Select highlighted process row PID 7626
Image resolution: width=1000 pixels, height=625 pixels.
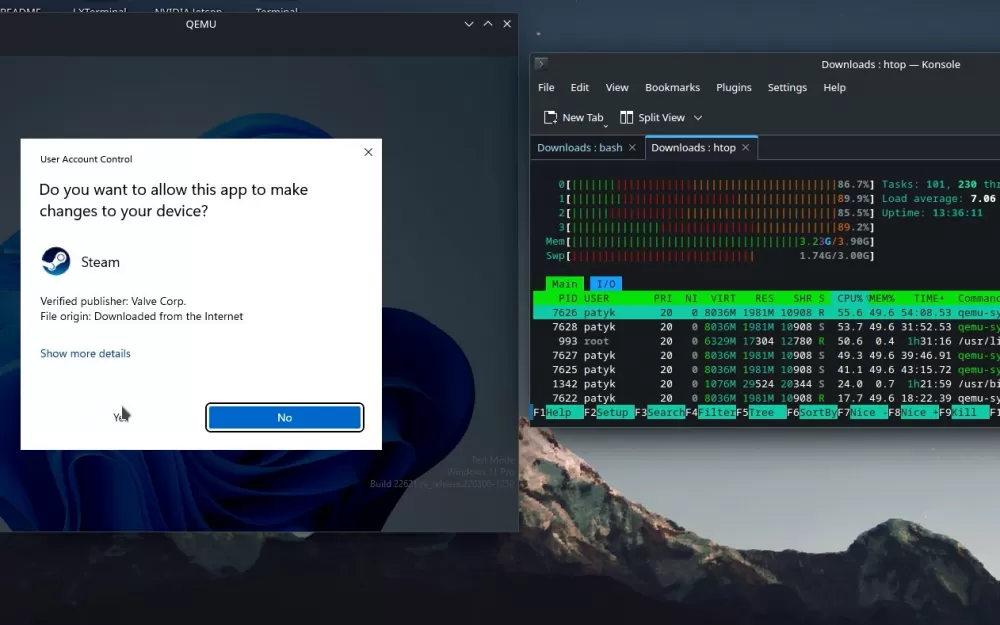point(766,312)
